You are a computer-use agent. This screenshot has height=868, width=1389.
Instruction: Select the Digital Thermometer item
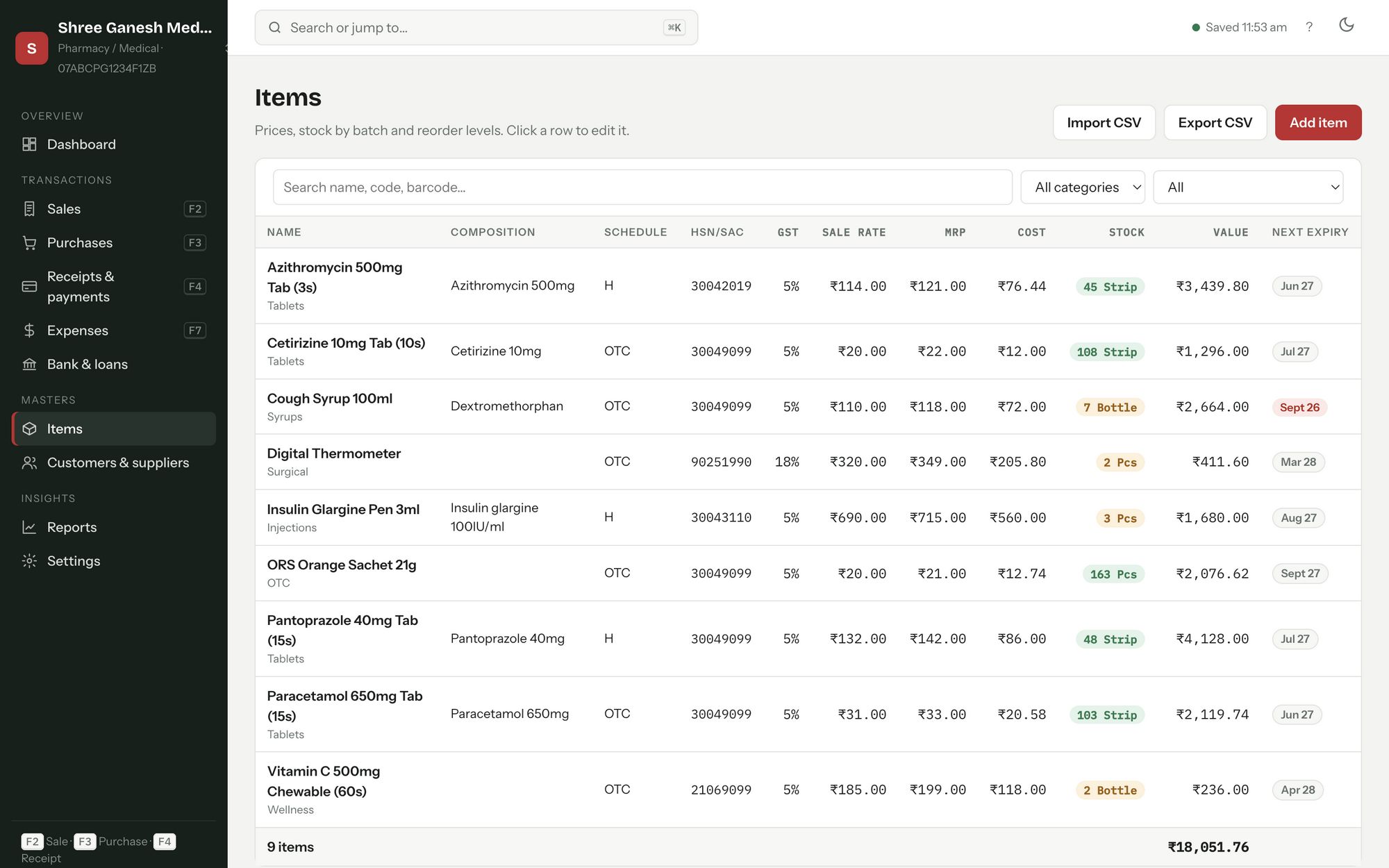[x=808, y=462]
